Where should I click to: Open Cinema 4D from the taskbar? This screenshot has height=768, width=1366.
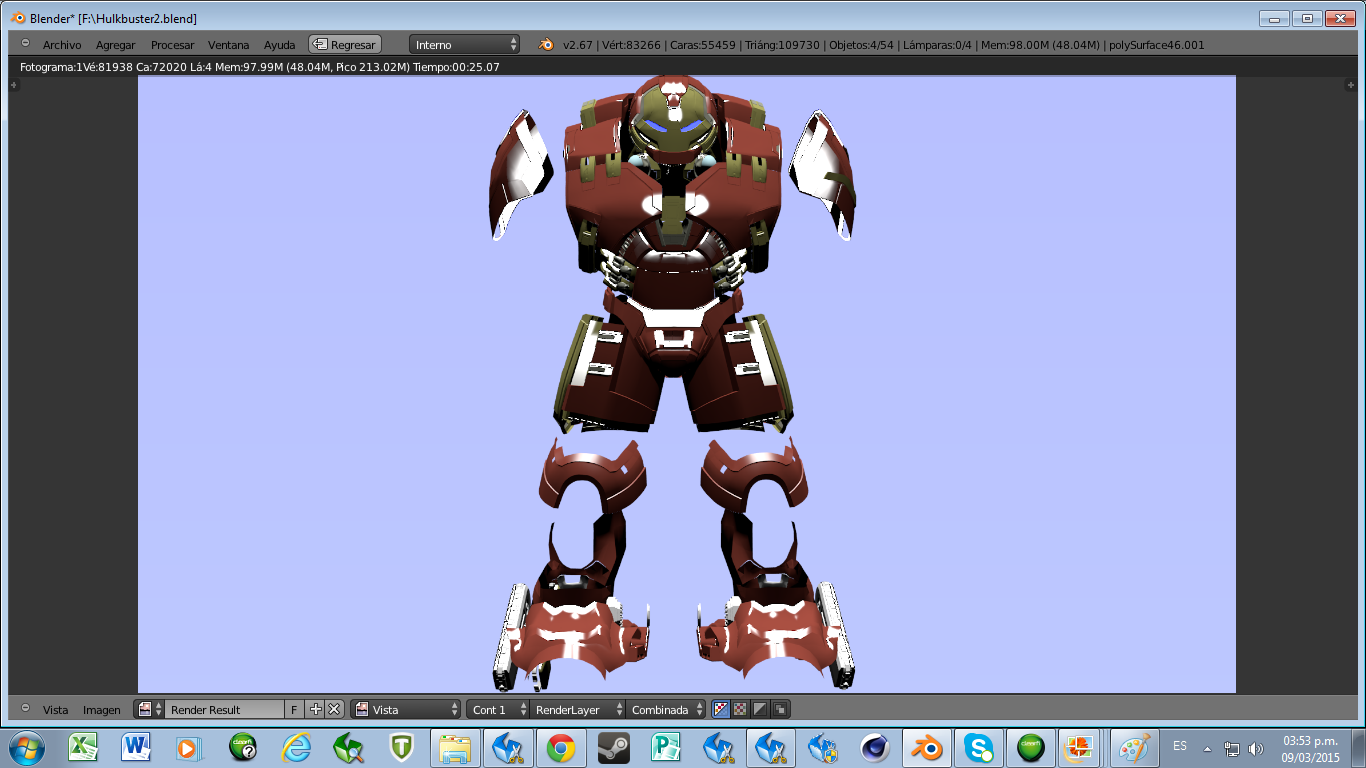(875, 747)
